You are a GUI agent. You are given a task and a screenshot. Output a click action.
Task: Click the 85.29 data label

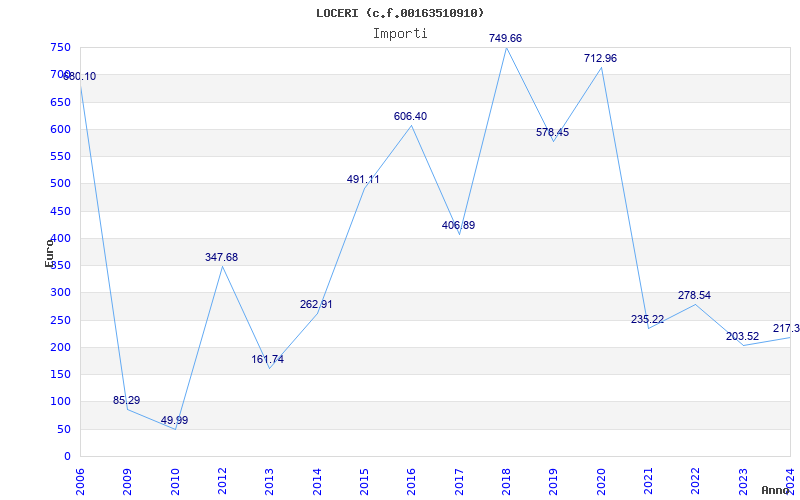127,401
